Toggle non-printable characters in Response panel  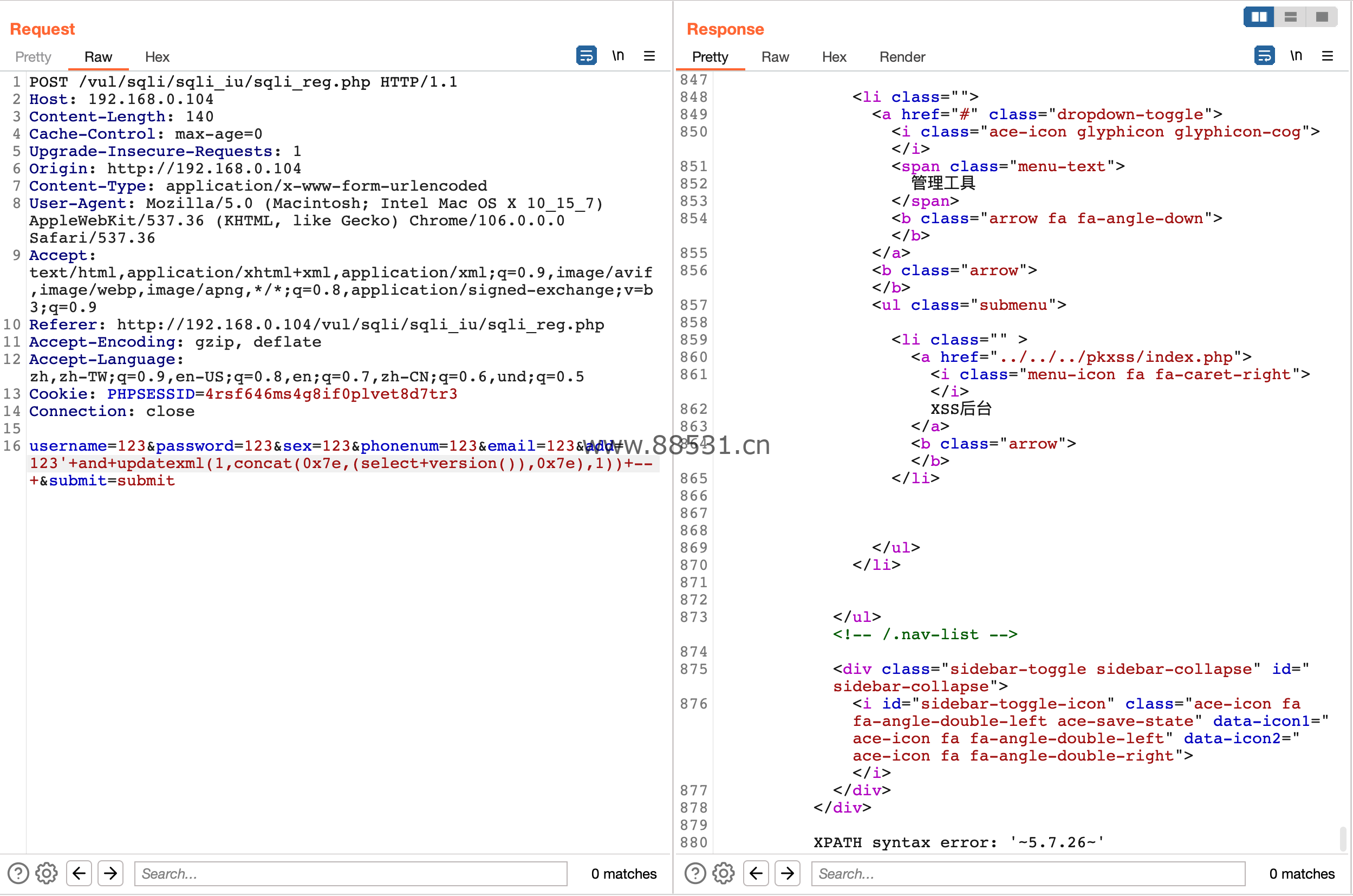point(1296,56)
